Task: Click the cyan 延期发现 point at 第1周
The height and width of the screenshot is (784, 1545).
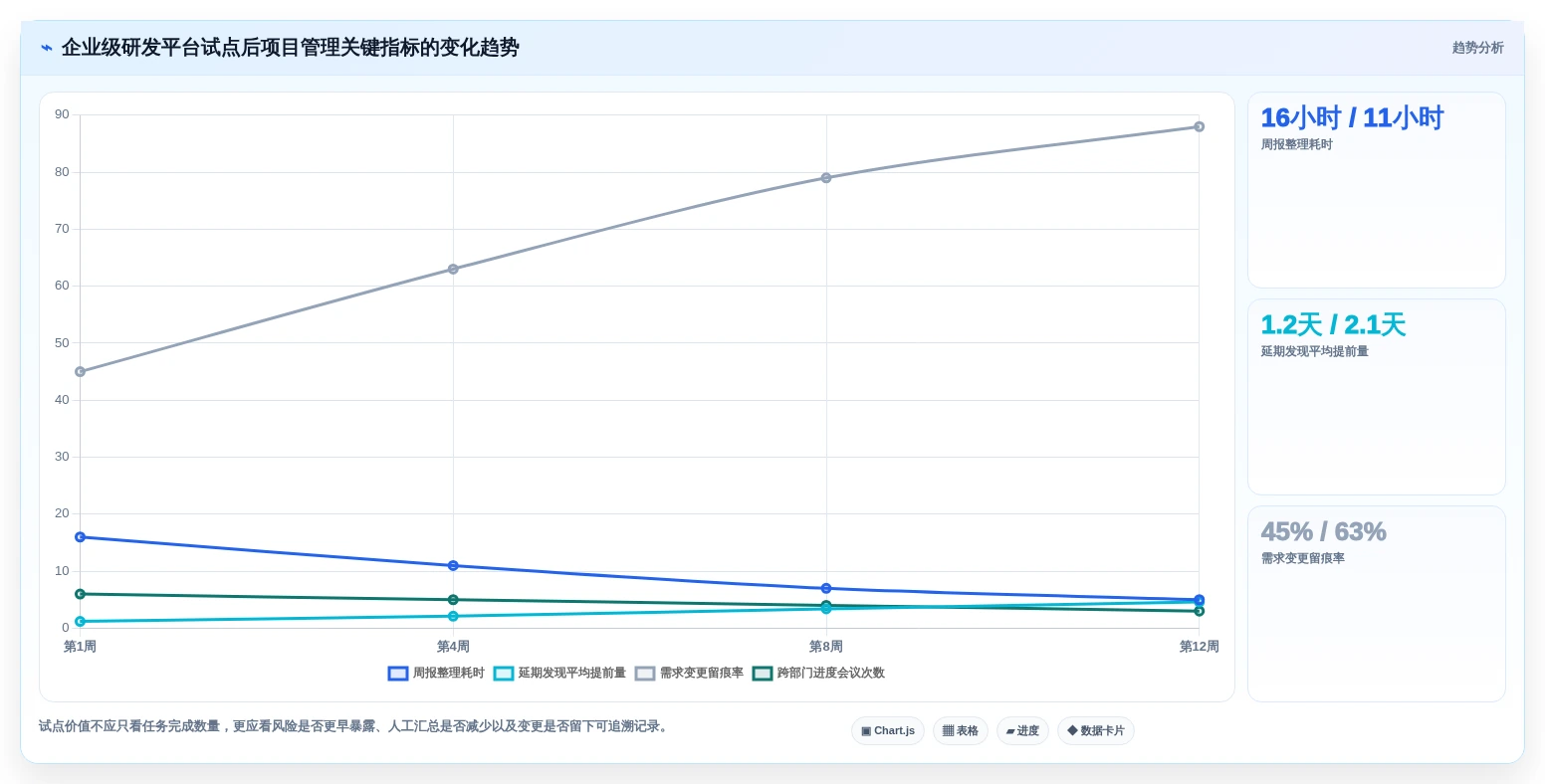Action: point(81,622)
